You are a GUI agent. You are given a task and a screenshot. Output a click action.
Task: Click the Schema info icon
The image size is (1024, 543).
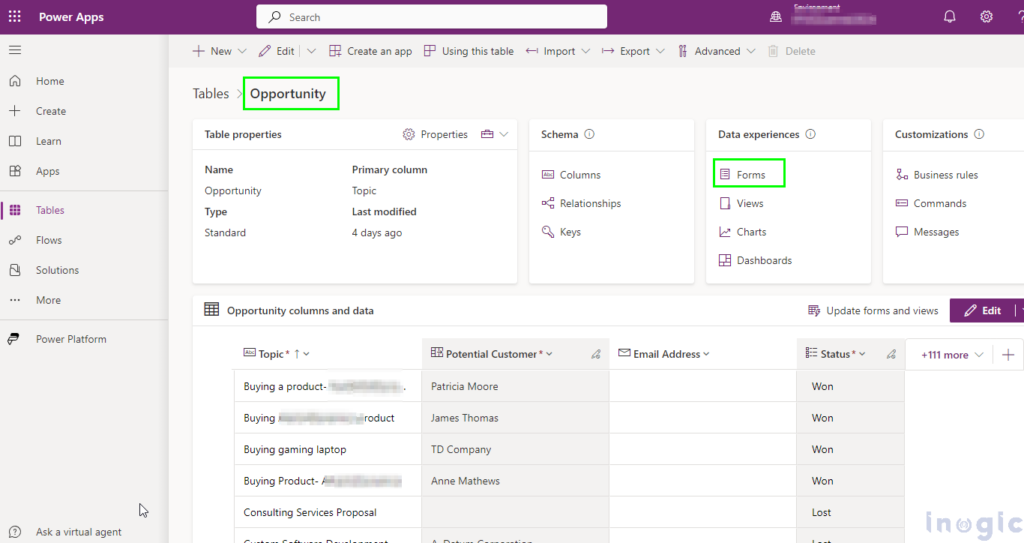coord(589,134)
